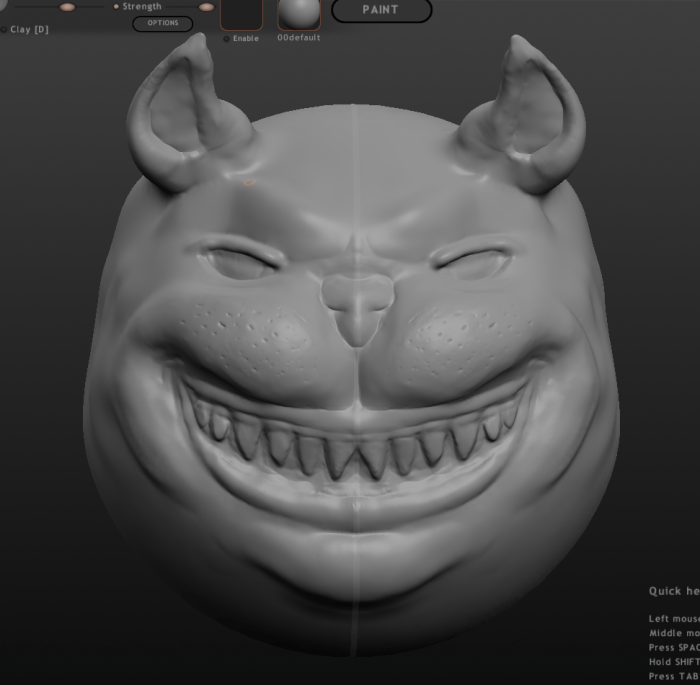Click the Strength label text
The width and height of the screenshot is (700, 685).
coord(142,7)
